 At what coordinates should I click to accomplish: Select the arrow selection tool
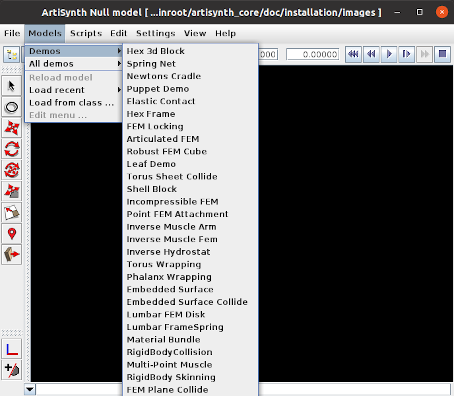tap(12, 86)
